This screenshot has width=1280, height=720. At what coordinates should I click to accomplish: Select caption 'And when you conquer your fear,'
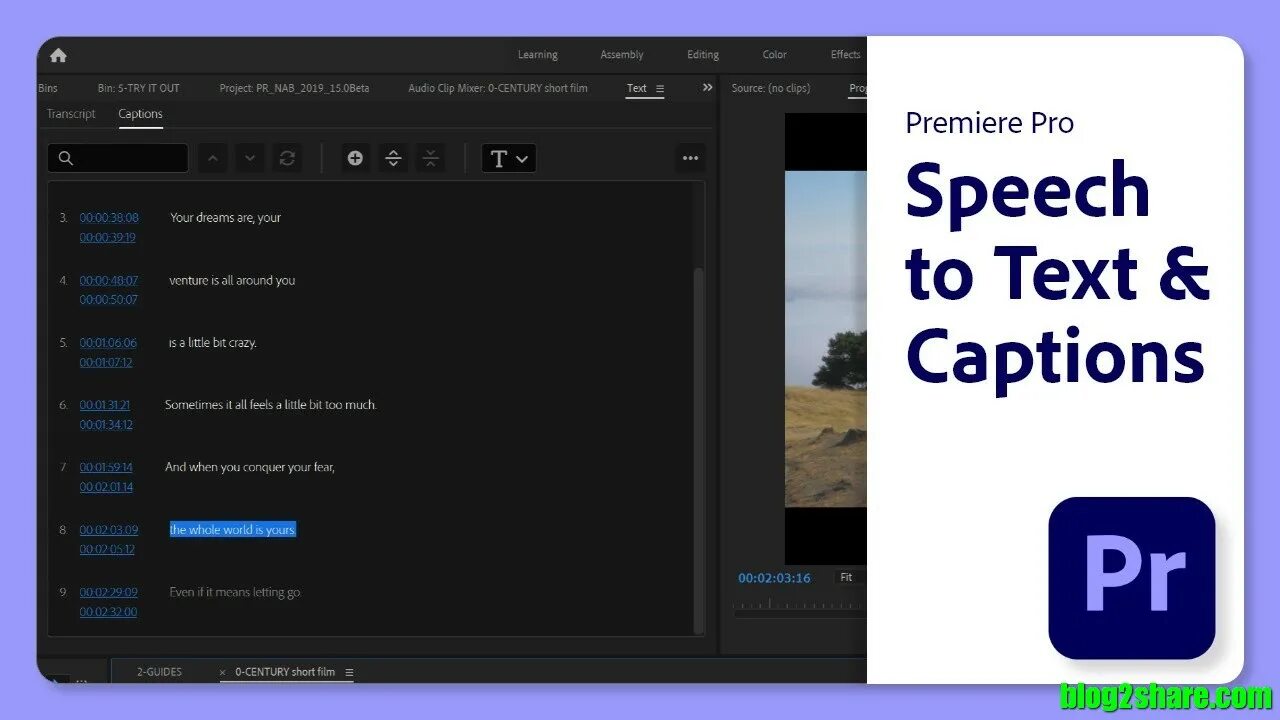250,467
